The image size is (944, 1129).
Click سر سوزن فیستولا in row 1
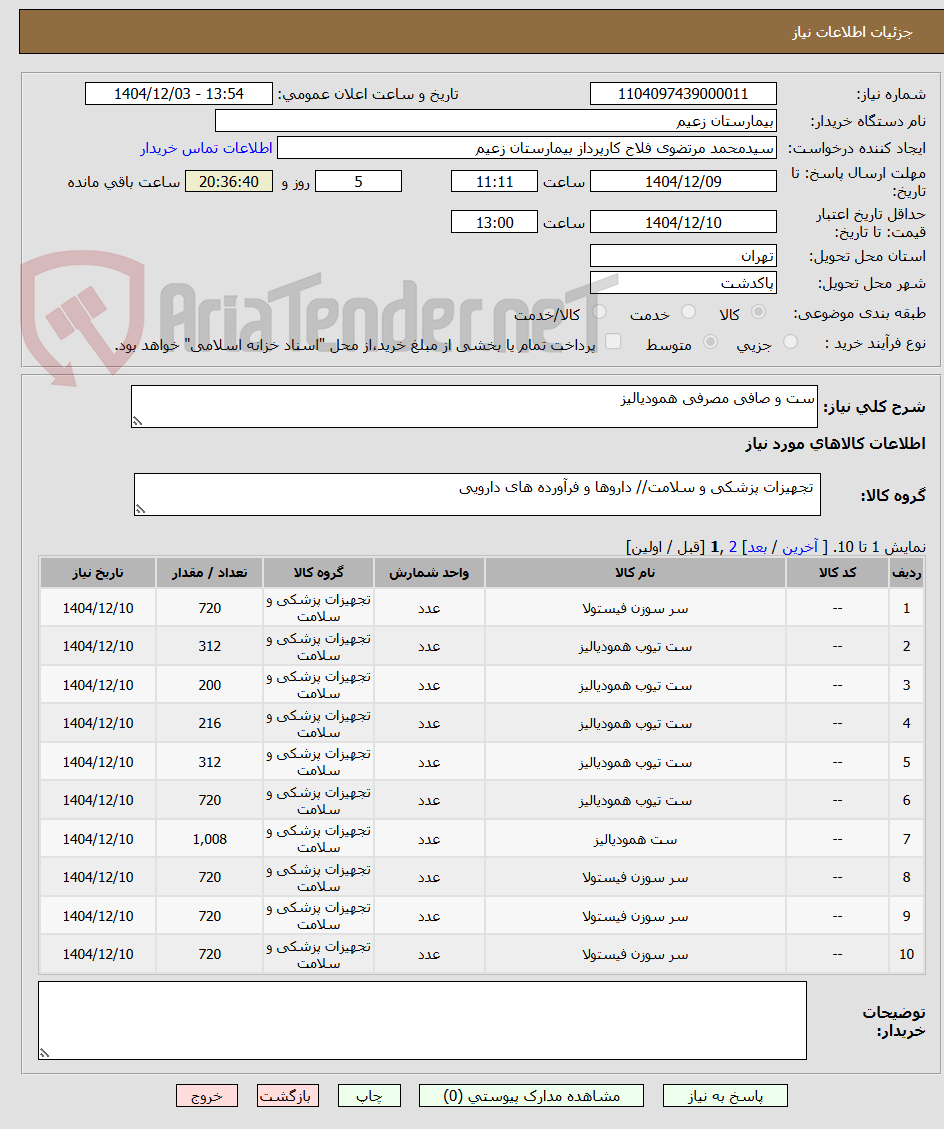(635, 608)
